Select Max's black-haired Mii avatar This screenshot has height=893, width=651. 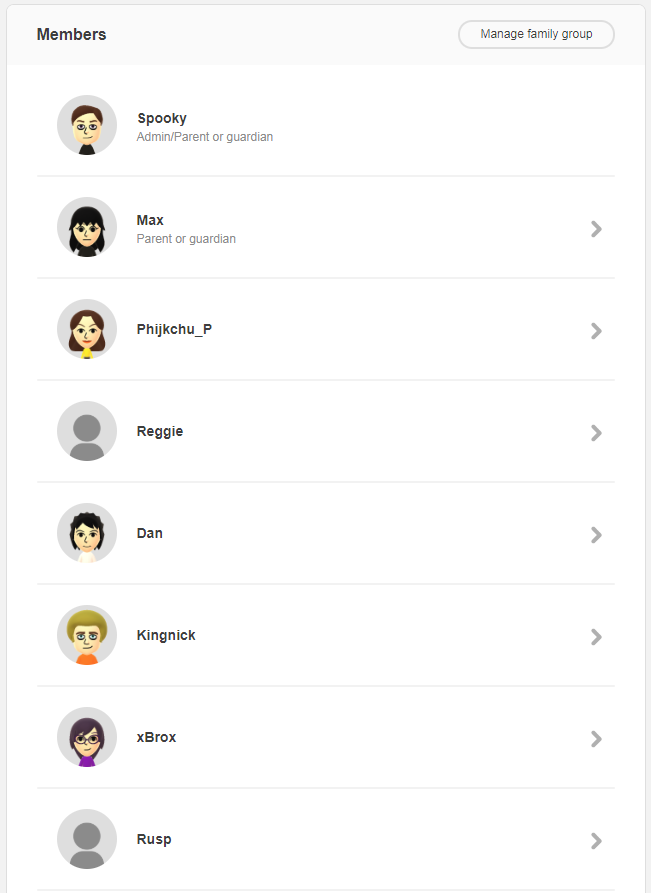(87, 227)
